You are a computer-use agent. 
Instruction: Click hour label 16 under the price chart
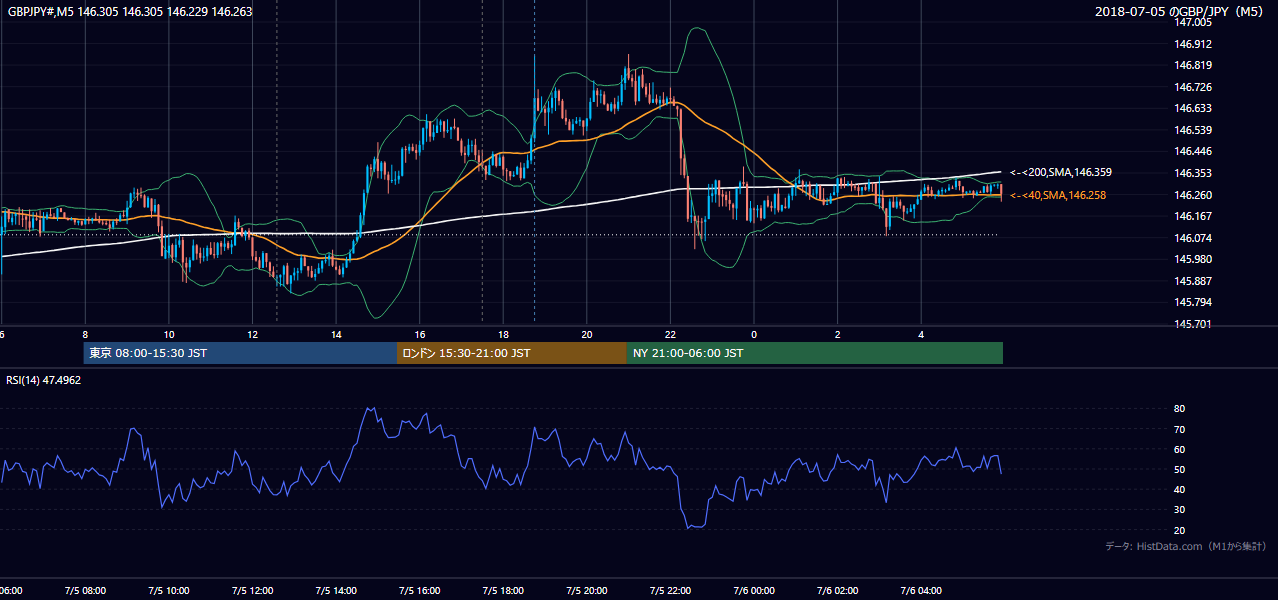(x=420, y=334)
